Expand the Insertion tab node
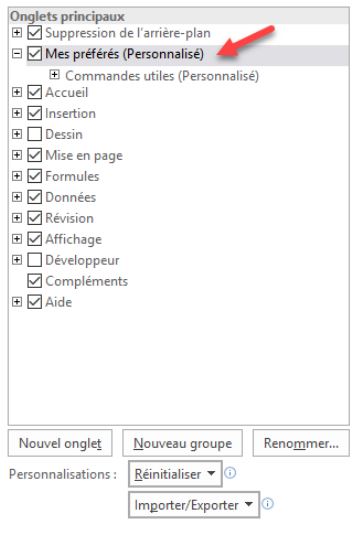This screenshot has height=533, width=360. pos(17,113)
